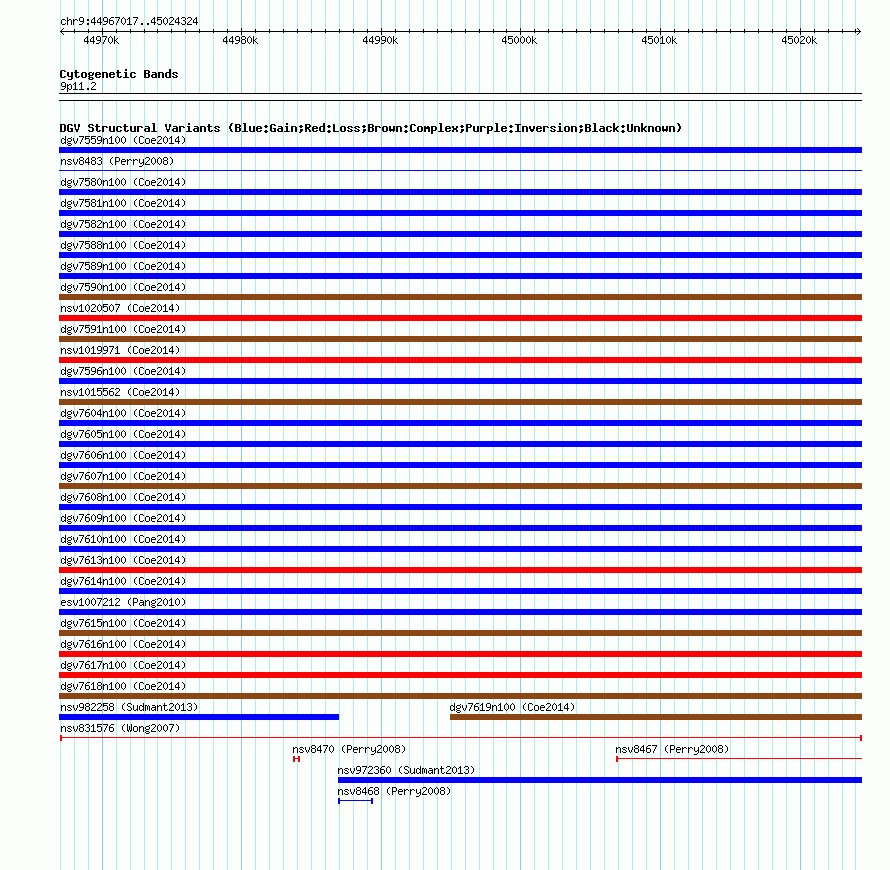This screenshot has width=890, height=870.
Task: Open the dgv7613n100 (Coe2014) label
Action: (x=123, y=560)
